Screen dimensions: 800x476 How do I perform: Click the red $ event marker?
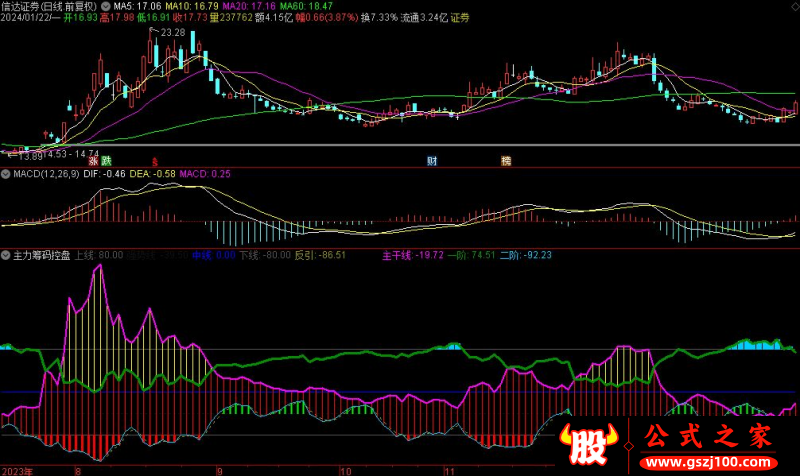pyautogui.click(x=154, y=160)
